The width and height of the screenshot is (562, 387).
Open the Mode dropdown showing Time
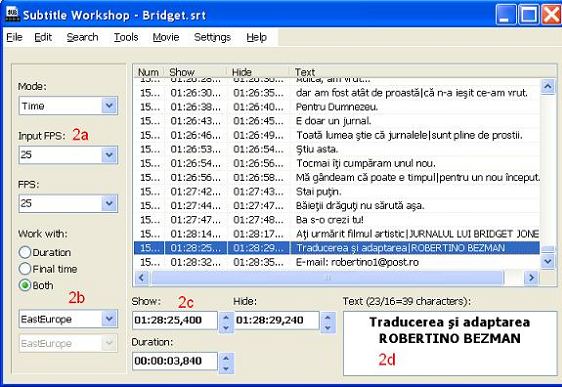click(109, 106)
